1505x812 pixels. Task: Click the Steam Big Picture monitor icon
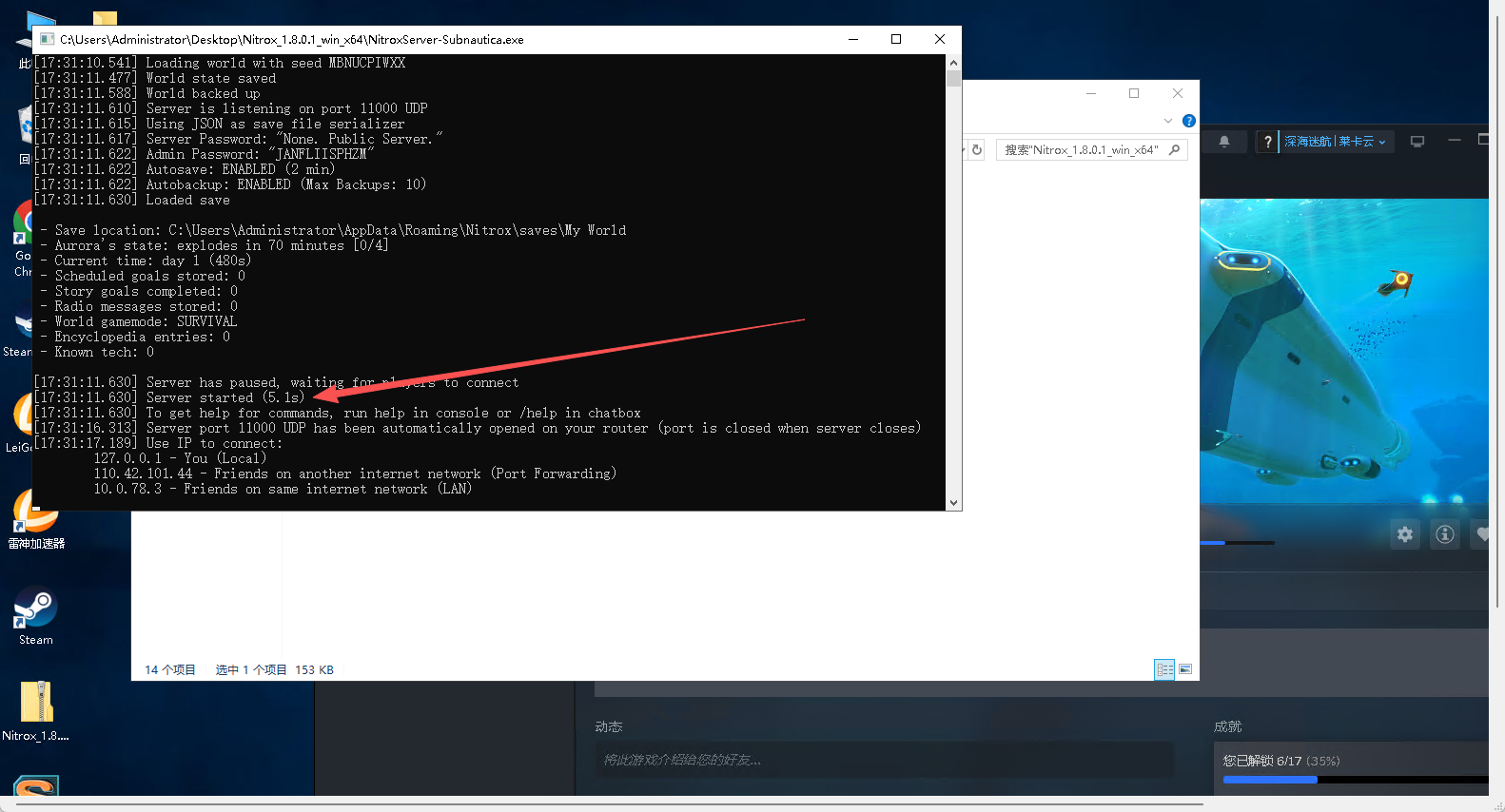point(1417,142)
